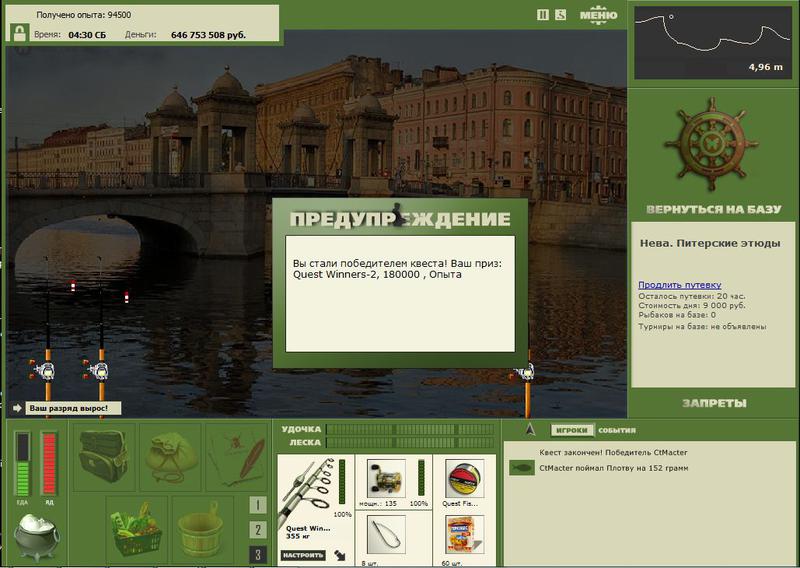This screenshot has width=800, height=568.
Task: Click the УДОЧКА tension indicator bar
Action: tap(410, 429)
